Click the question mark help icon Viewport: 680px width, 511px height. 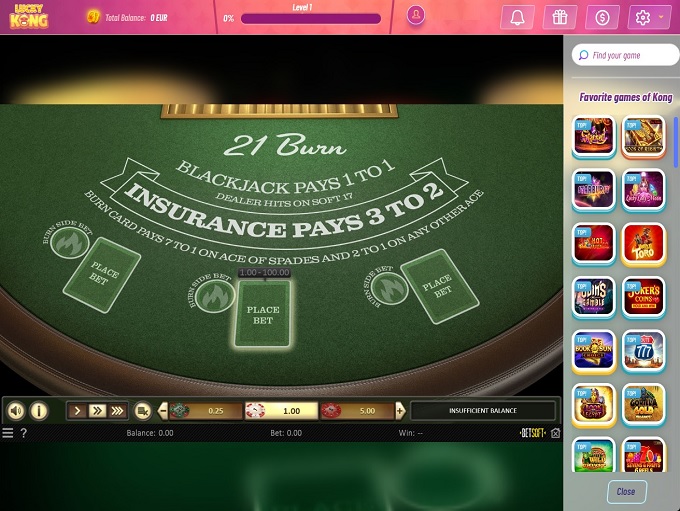click(24, 433)
